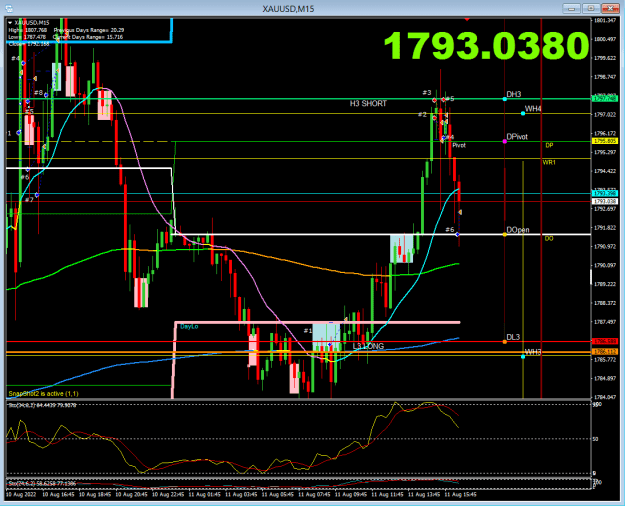
Task: Click the white 1793.038 current price tag
Action: pyautogui.click(x=605, y=201)
